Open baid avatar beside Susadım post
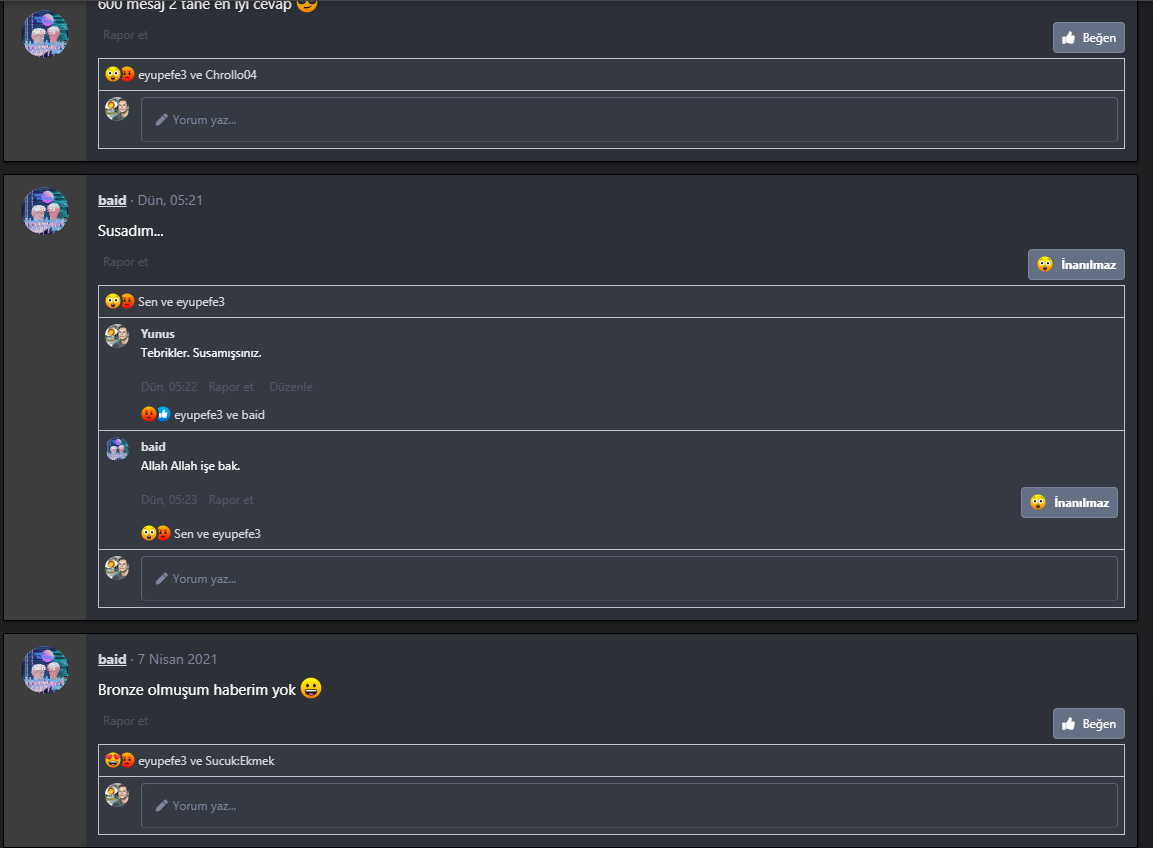 click(46, 211)
